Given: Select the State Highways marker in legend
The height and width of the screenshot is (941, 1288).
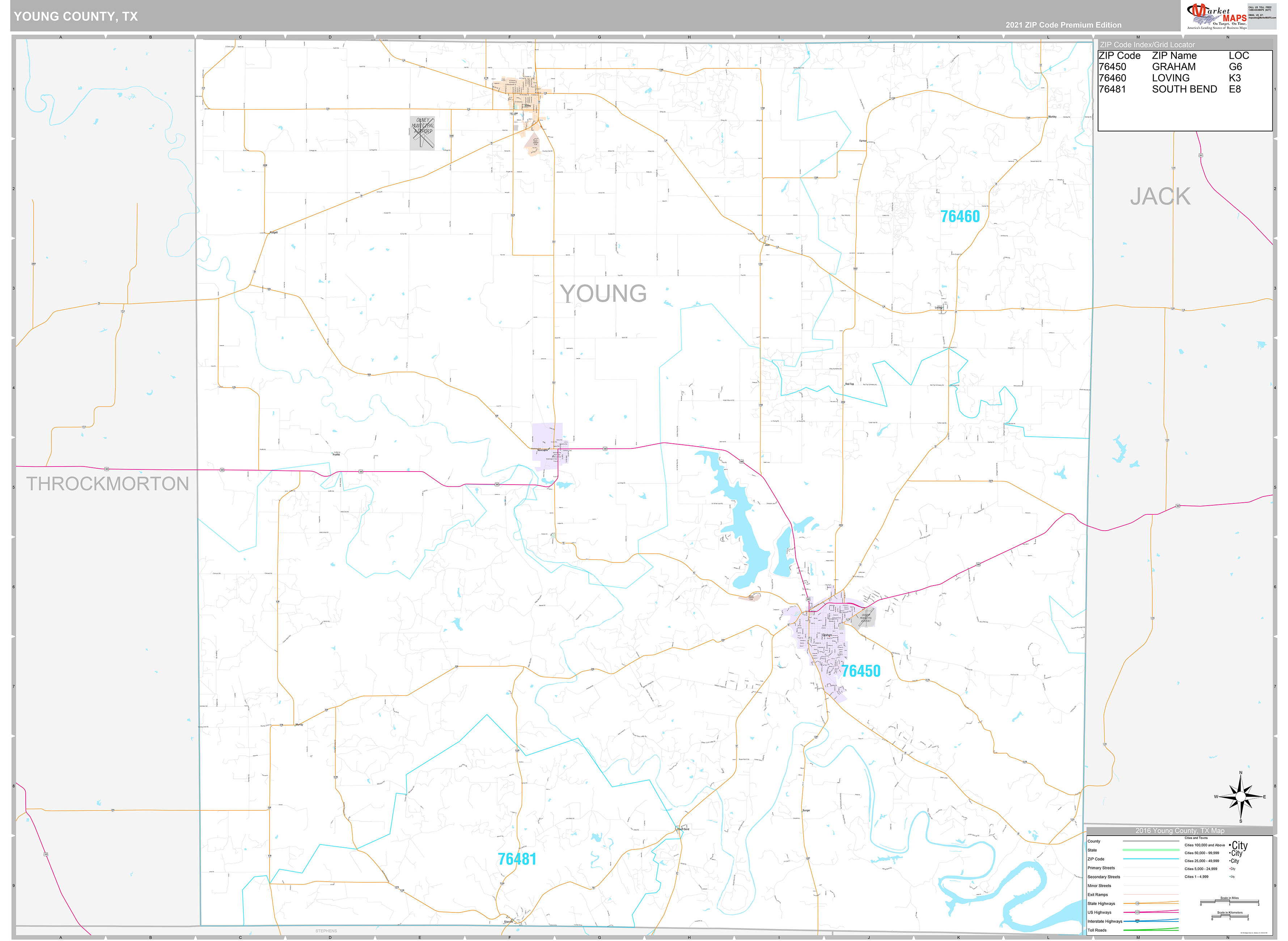Looking at the screenshot, I should click(1138, 903).
